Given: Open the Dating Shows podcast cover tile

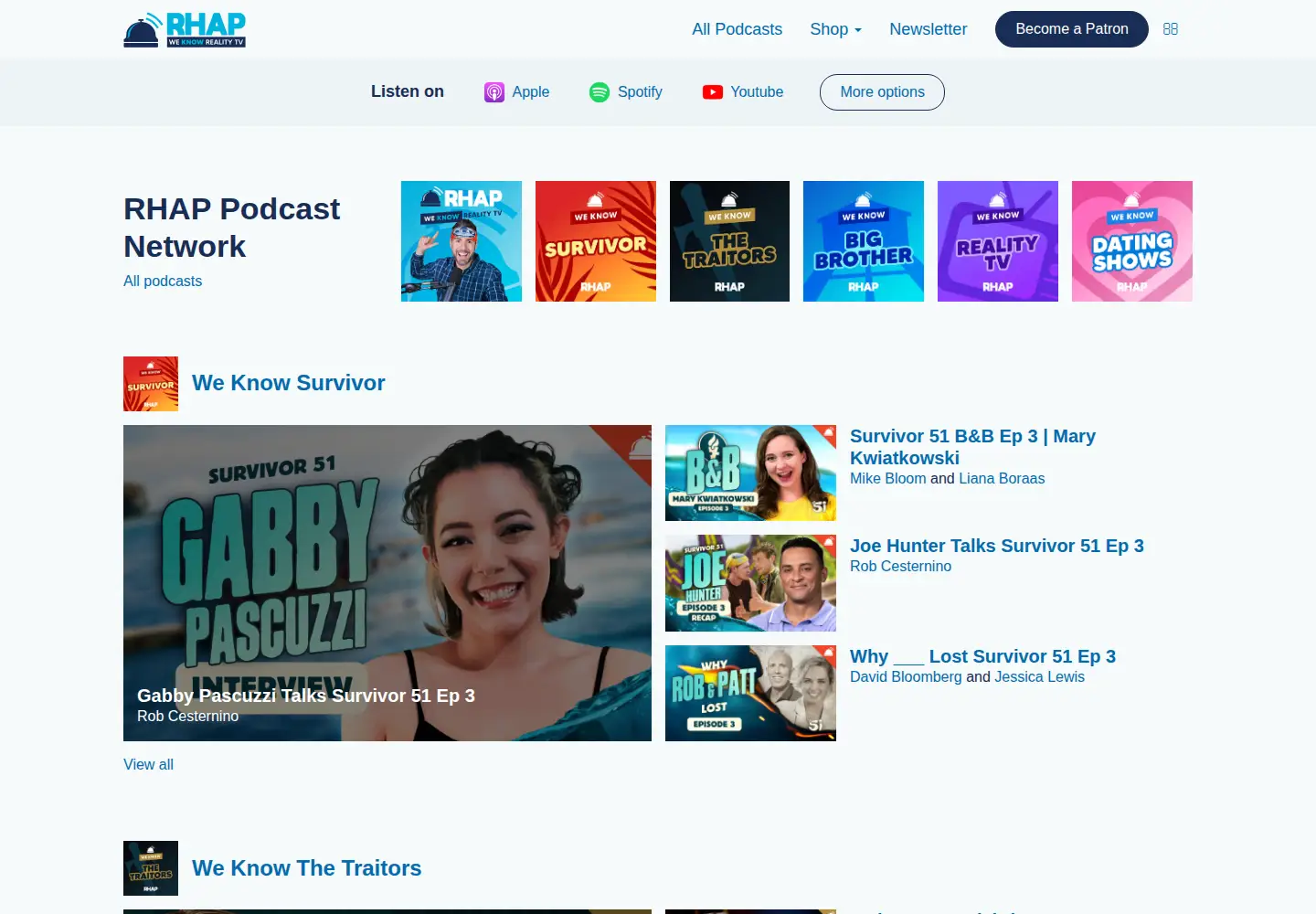Looking at the screenshot, I should [1132, 241].
